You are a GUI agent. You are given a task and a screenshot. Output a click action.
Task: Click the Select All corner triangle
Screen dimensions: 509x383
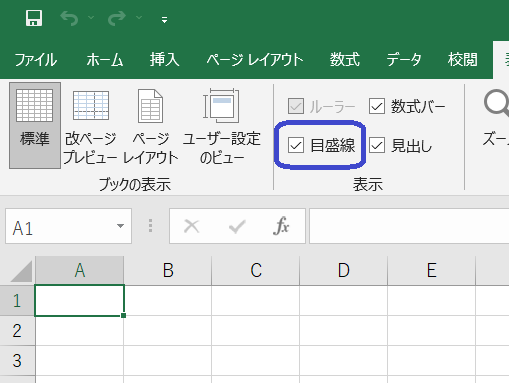click(x=21, y=271)
